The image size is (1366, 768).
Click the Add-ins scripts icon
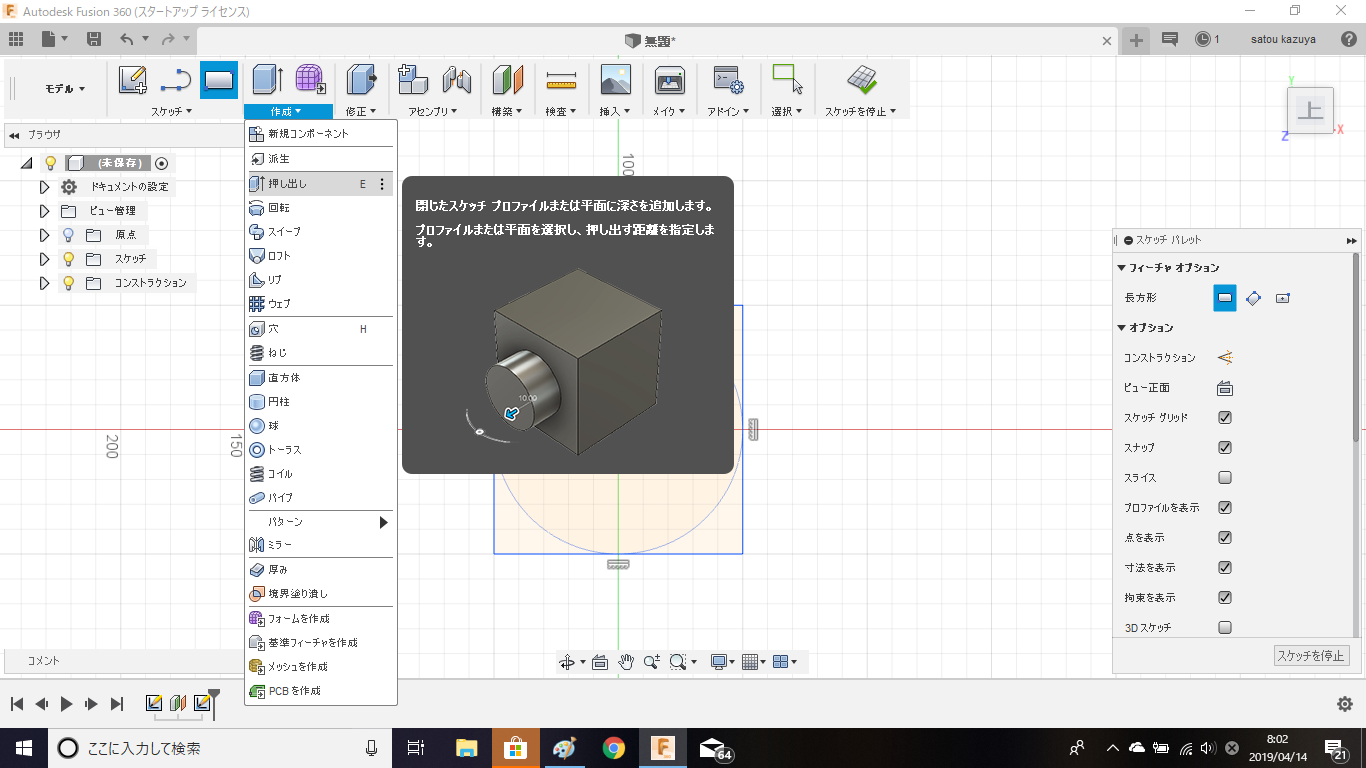click(727, 80)
